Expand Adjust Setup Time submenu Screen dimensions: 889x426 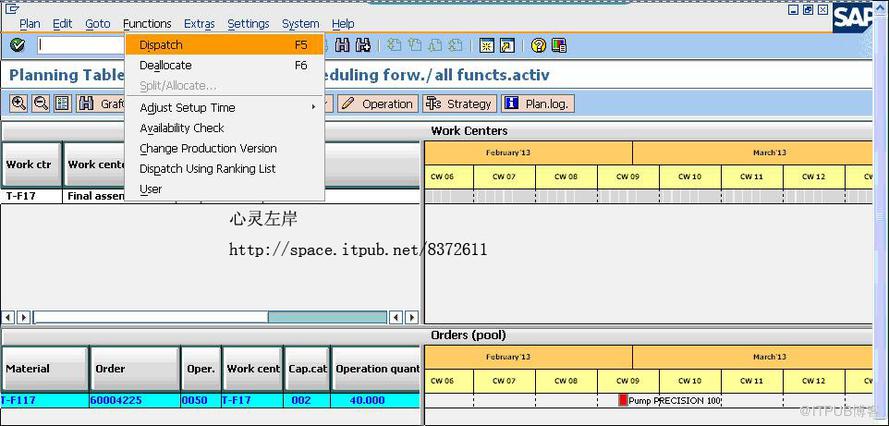[x=225, y=107]
